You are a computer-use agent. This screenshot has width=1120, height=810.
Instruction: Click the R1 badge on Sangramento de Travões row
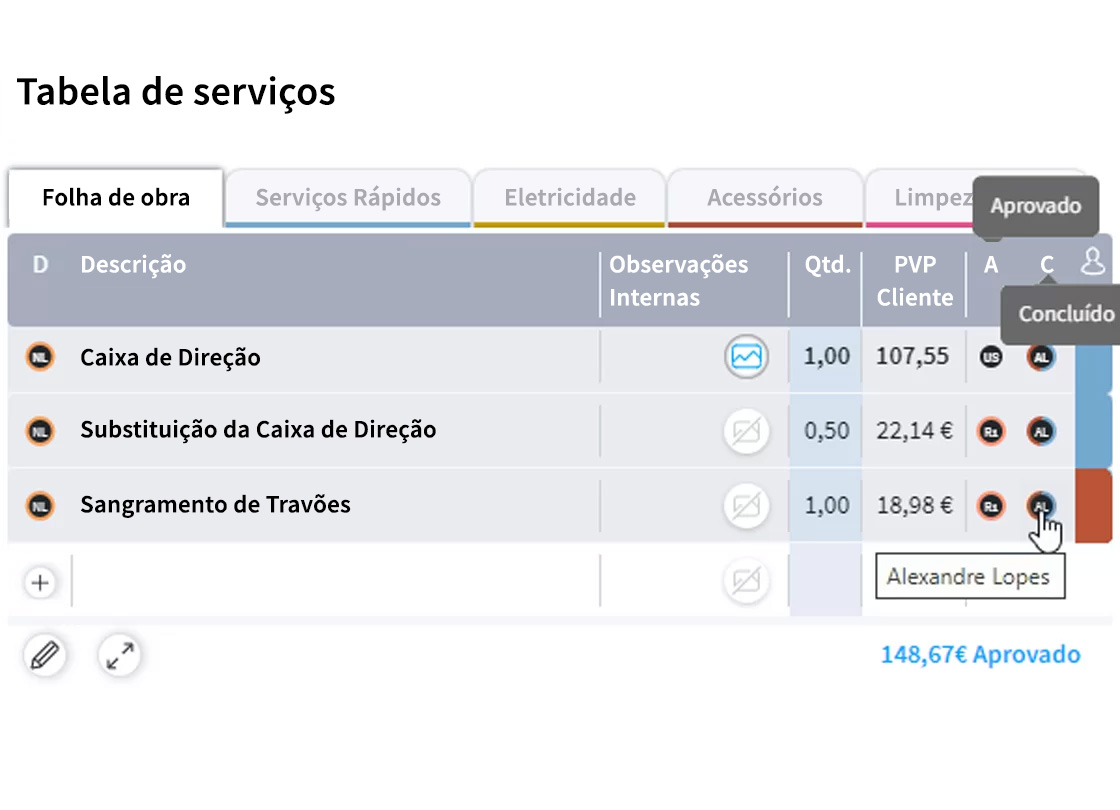pos(991,506)
